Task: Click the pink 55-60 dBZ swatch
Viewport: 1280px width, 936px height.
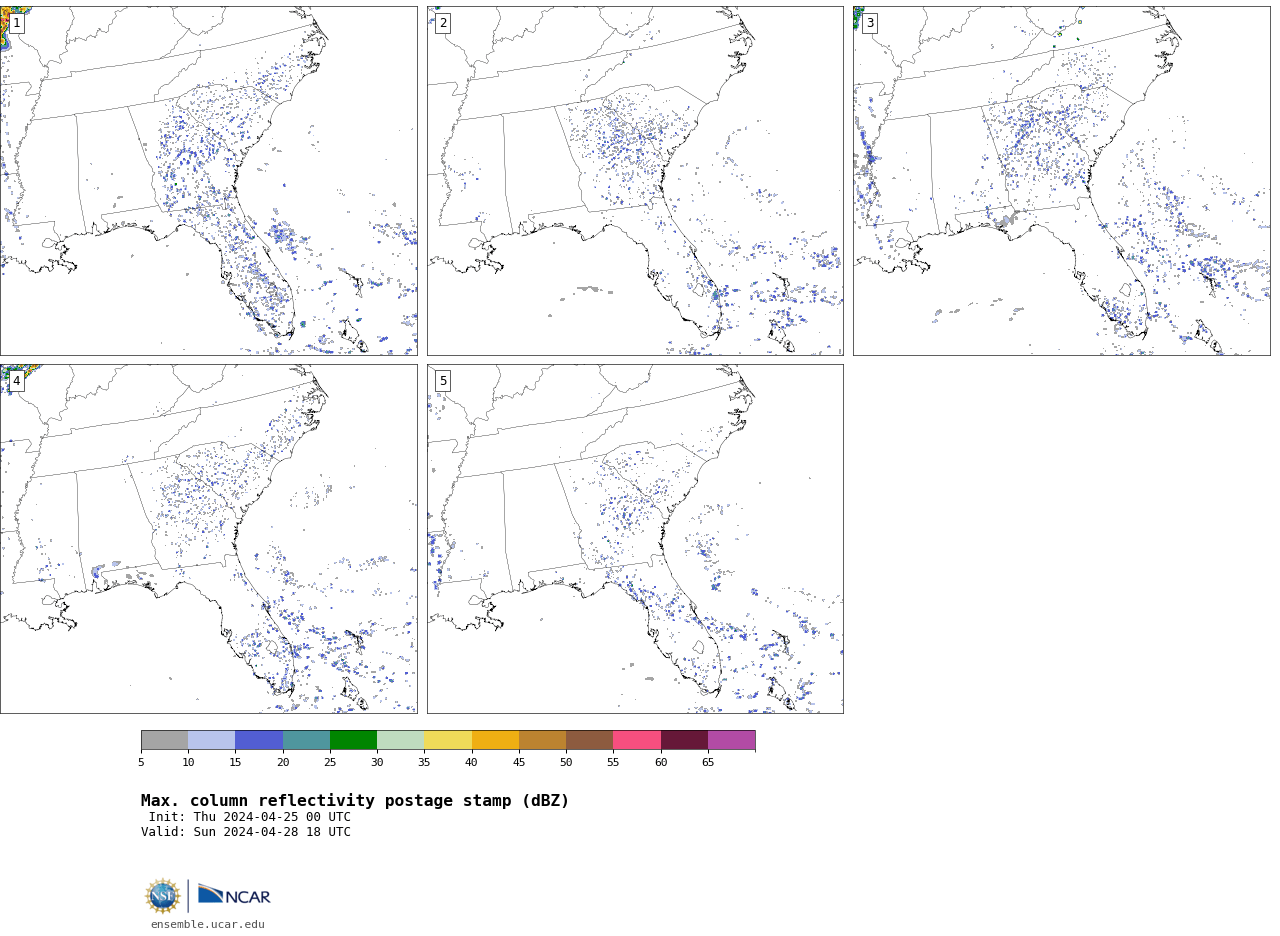Action: (637, 740)
